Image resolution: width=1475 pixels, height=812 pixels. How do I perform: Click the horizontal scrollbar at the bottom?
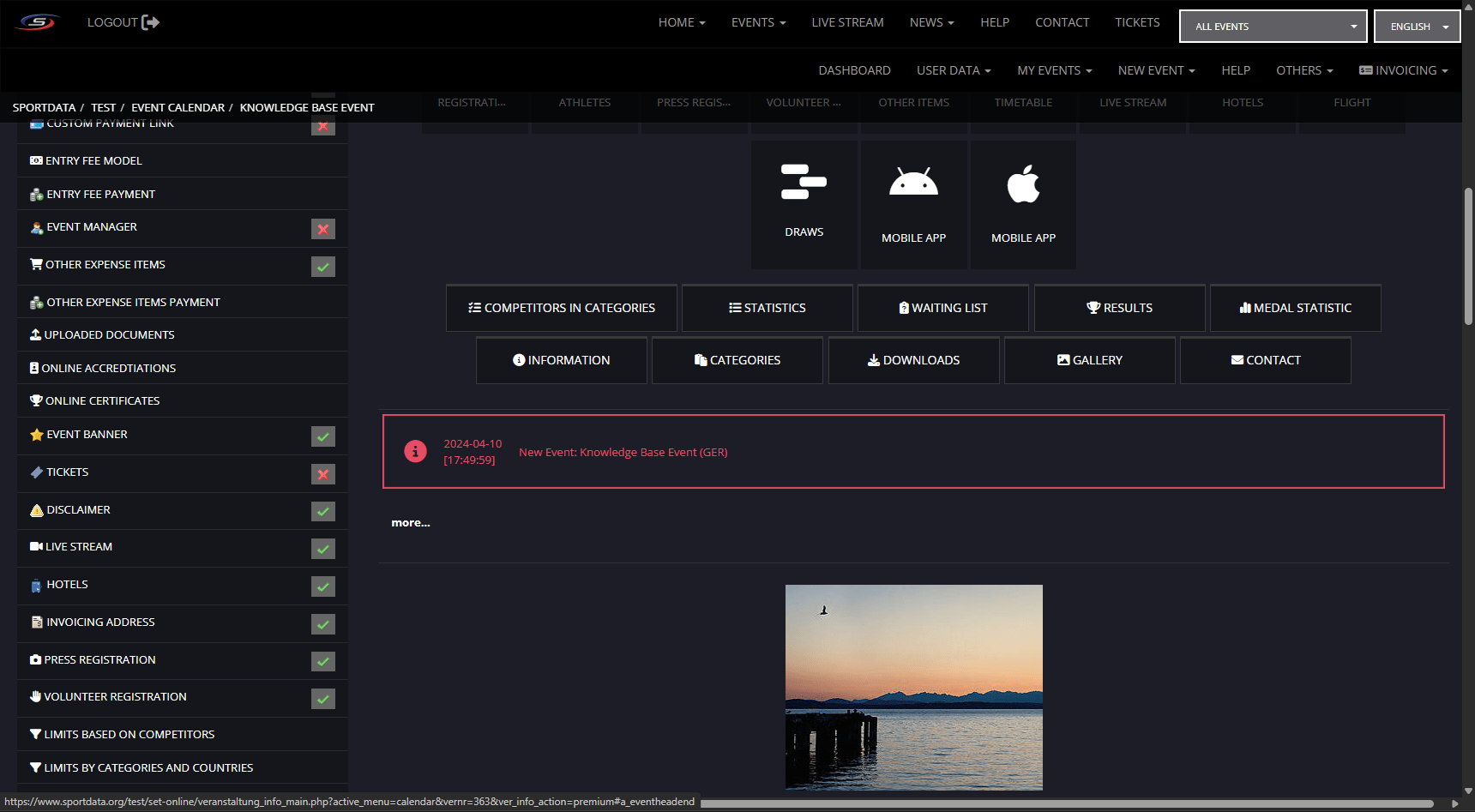pyautogui.click(x=1066, y=803)
